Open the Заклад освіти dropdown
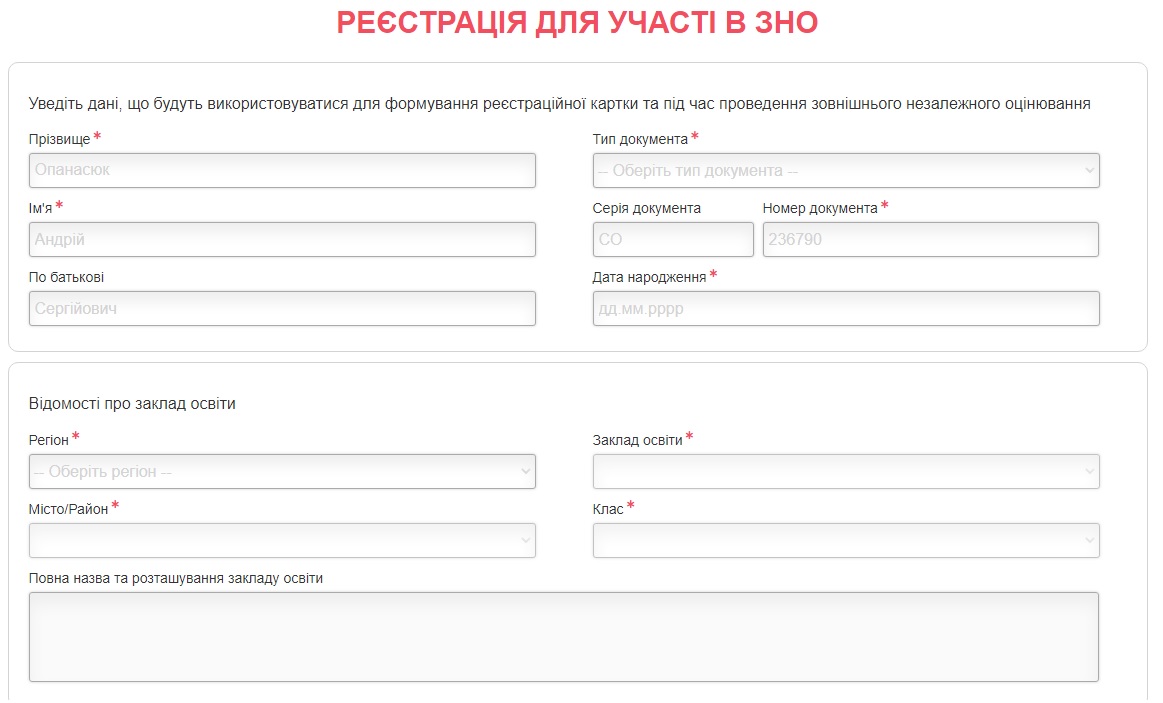1163x703 pixels. [843, 471]
